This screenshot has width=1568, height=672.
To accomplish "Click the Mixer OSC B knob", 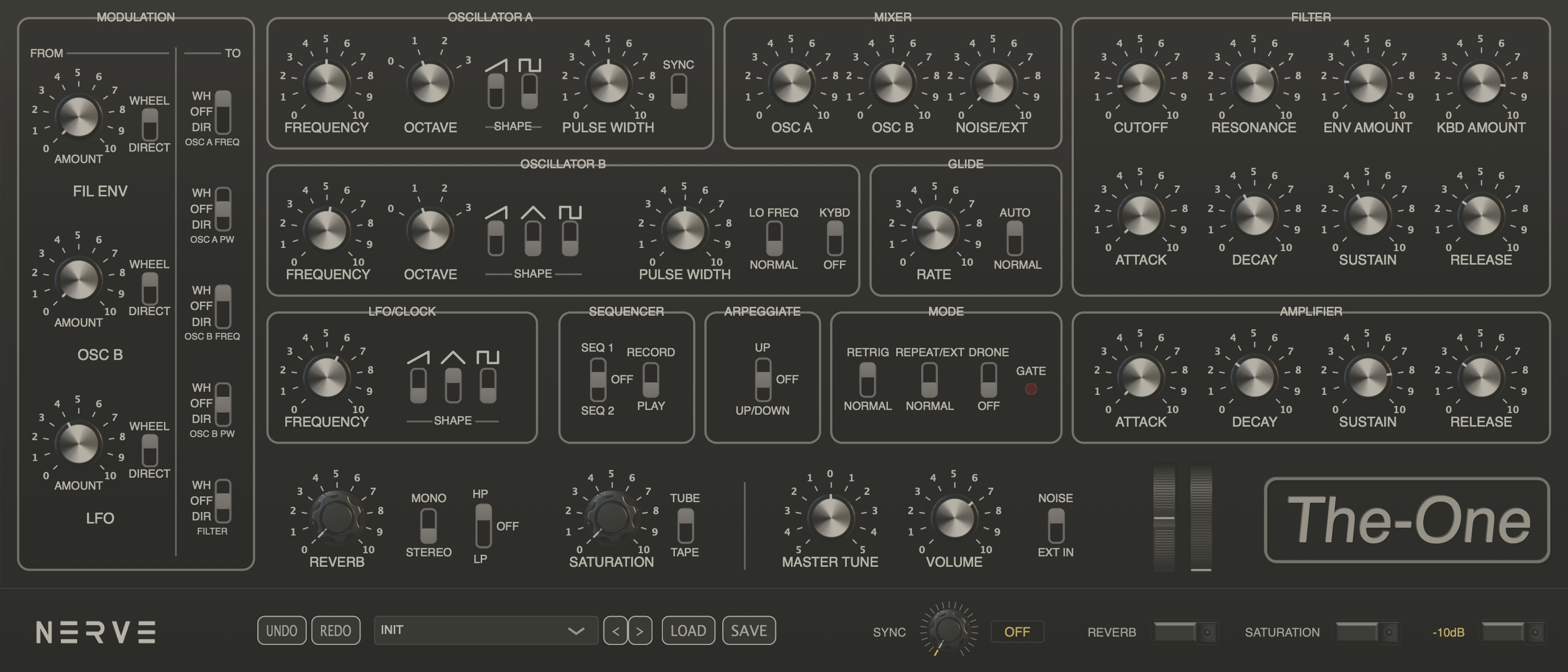I will 893,83.
